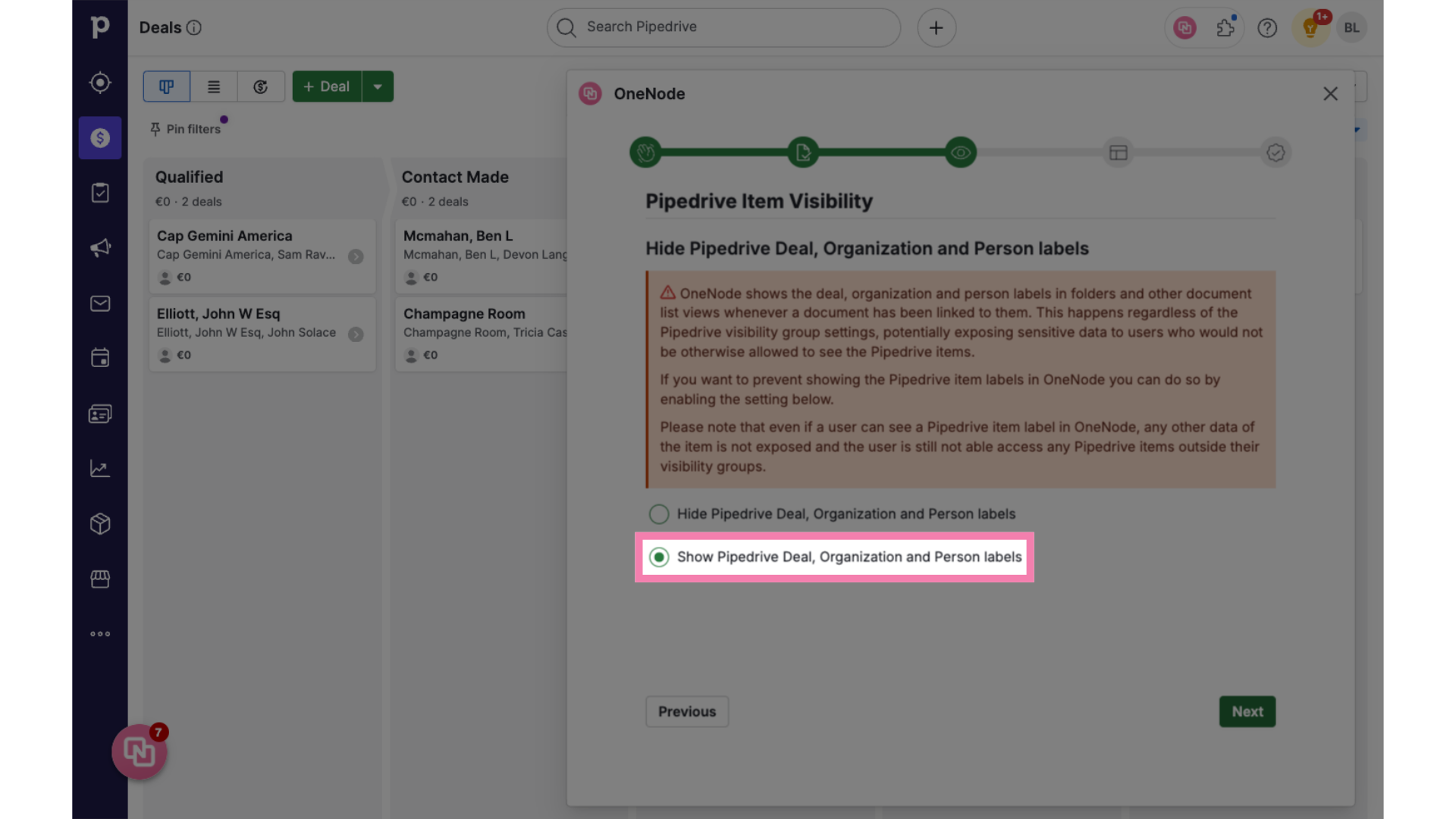Click arrow icon on Elliott card
The image size is (1456, 819).
[356, 334]
